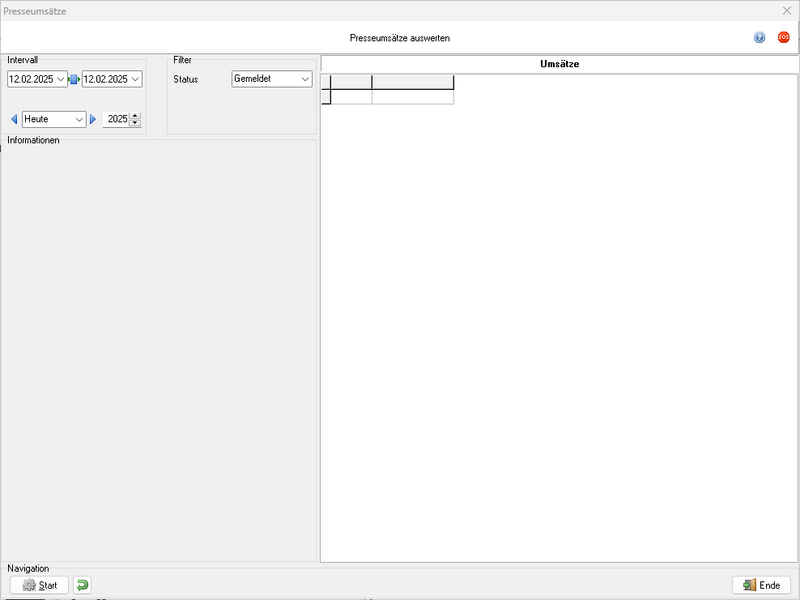Image resolution: width=800 pixels, height=600 pixels.
Task: Click the red SOS support icon
Action: 783,37
